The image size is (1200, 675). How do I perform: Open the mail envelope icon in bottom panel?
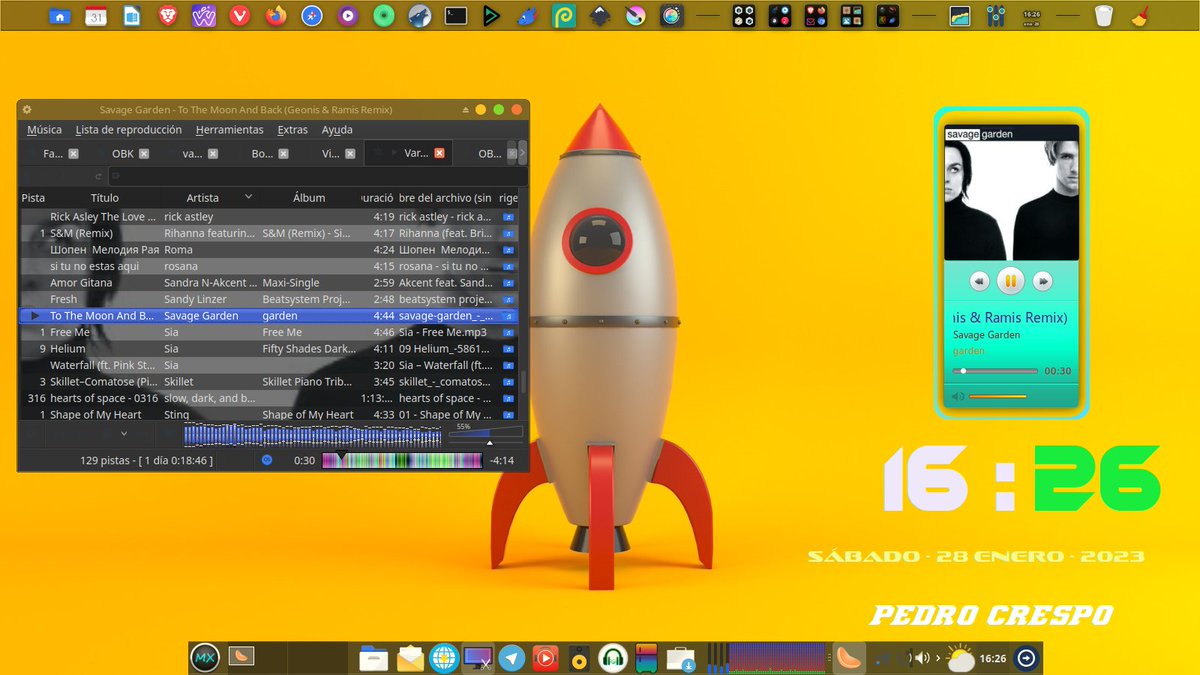410,658
